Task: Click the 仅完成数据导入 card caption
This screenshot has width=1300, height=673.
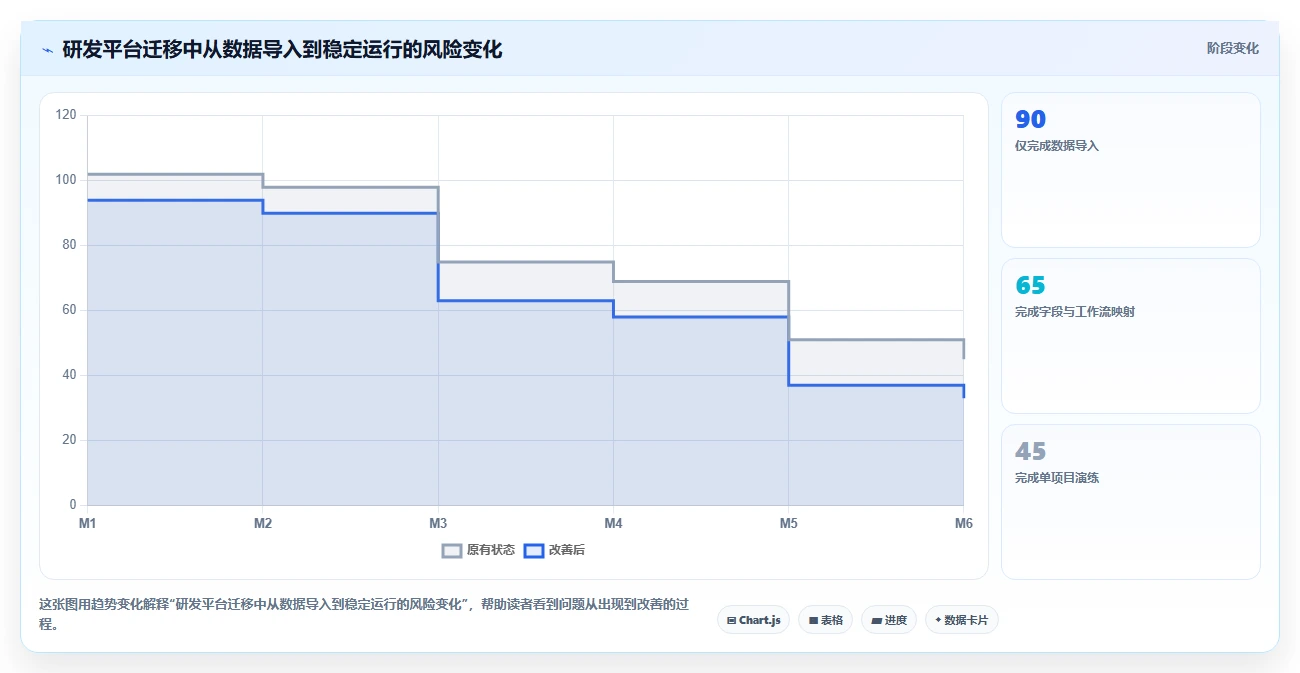Action: [x=1057, y=146]
